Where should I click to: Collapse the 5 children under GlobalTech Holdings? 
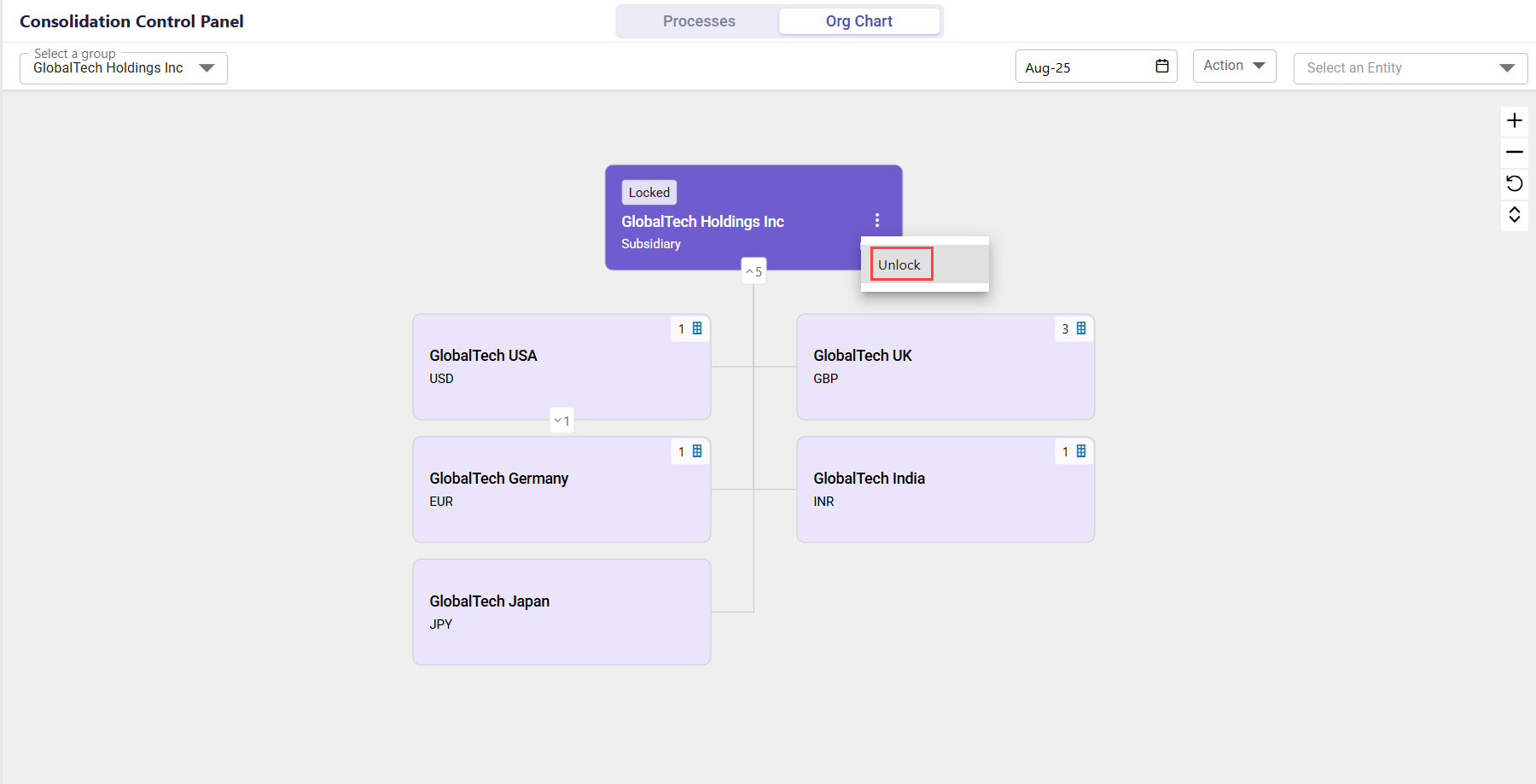point(753,271)
